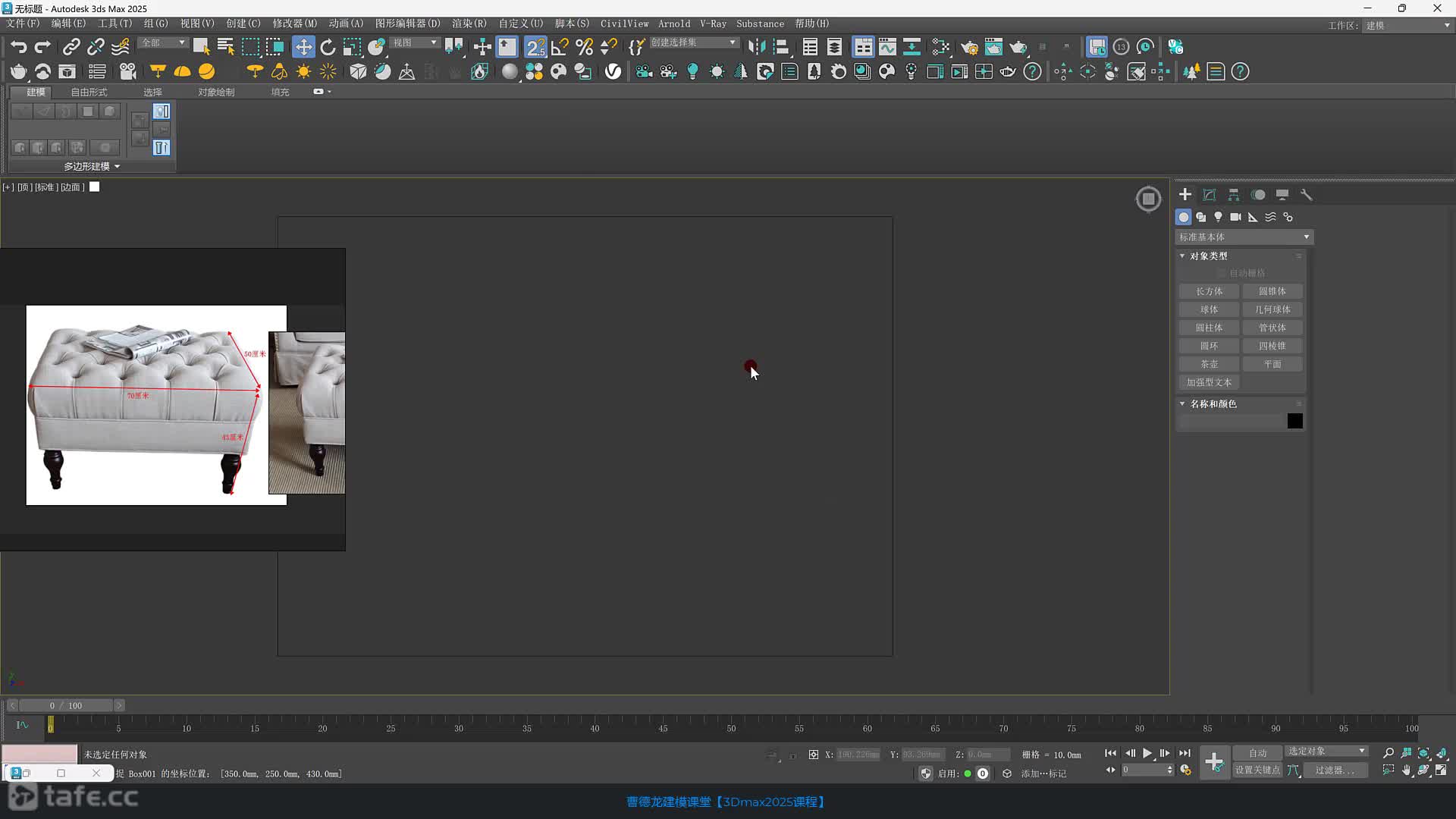The image size is (1456, 819).
Task: Click the time slider handle 0 / 100
Action: click(65, 705)
